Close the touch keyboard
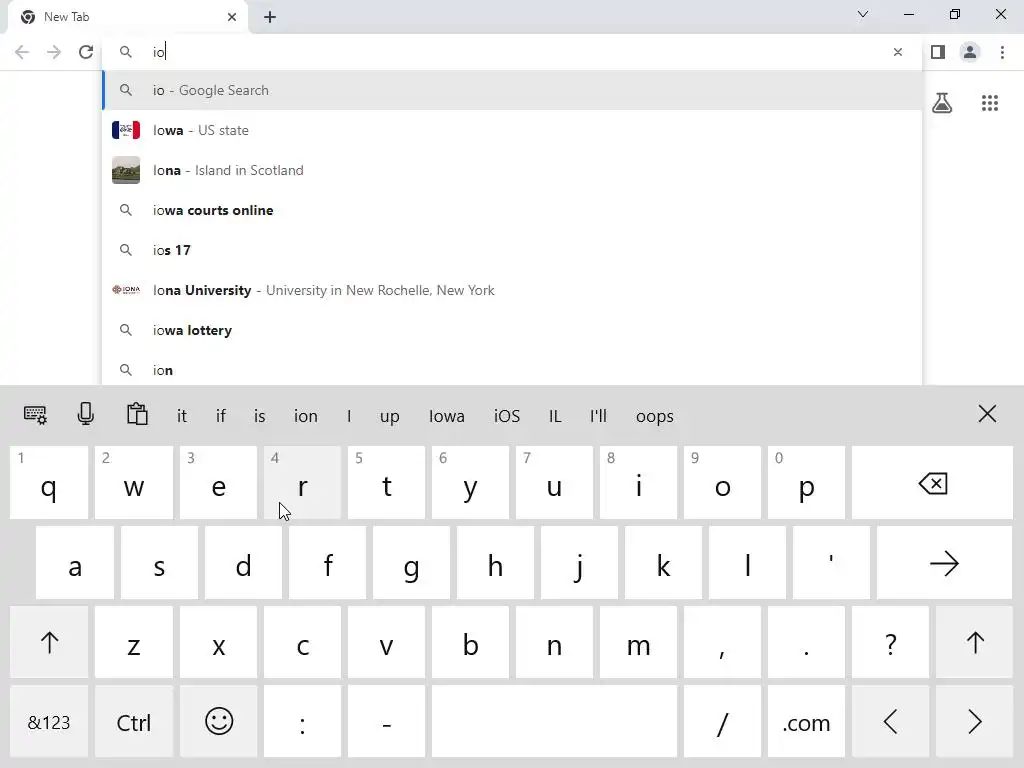The image size is (1024, 768). tap(987, 413)
